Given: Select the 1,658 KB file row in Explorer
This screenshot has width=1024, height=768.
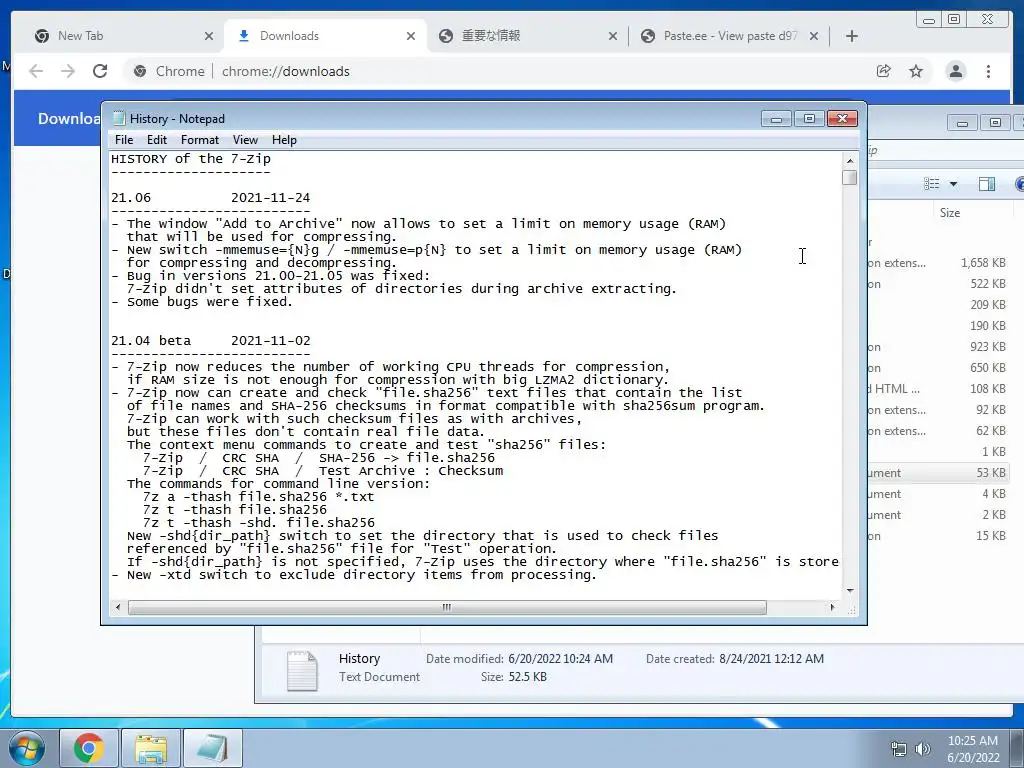Looking at the screenshot, I should pyautogui.click(x=938, y=263).
